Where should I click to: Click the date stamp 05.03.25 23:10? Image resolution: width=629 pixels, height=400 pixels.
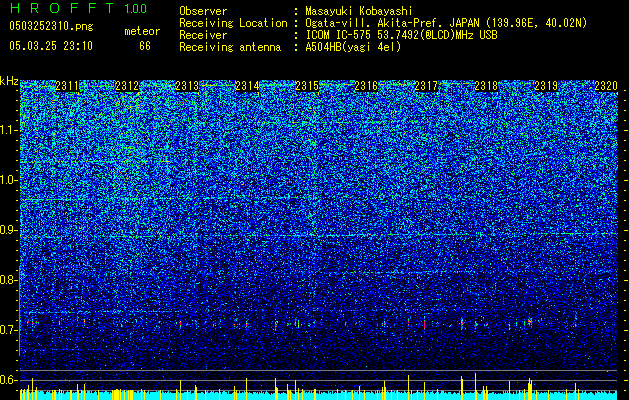coord(51,46)
